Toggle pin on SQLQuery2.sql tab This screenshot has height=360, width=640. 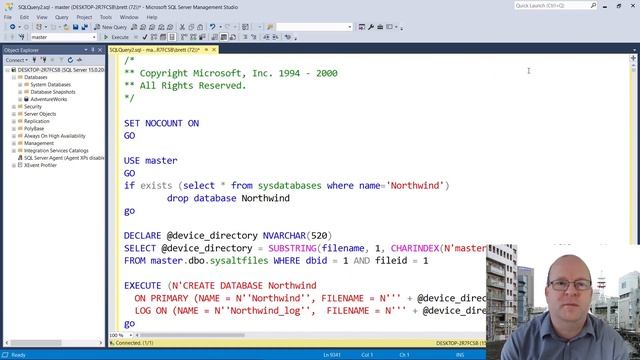click(206, 50)
